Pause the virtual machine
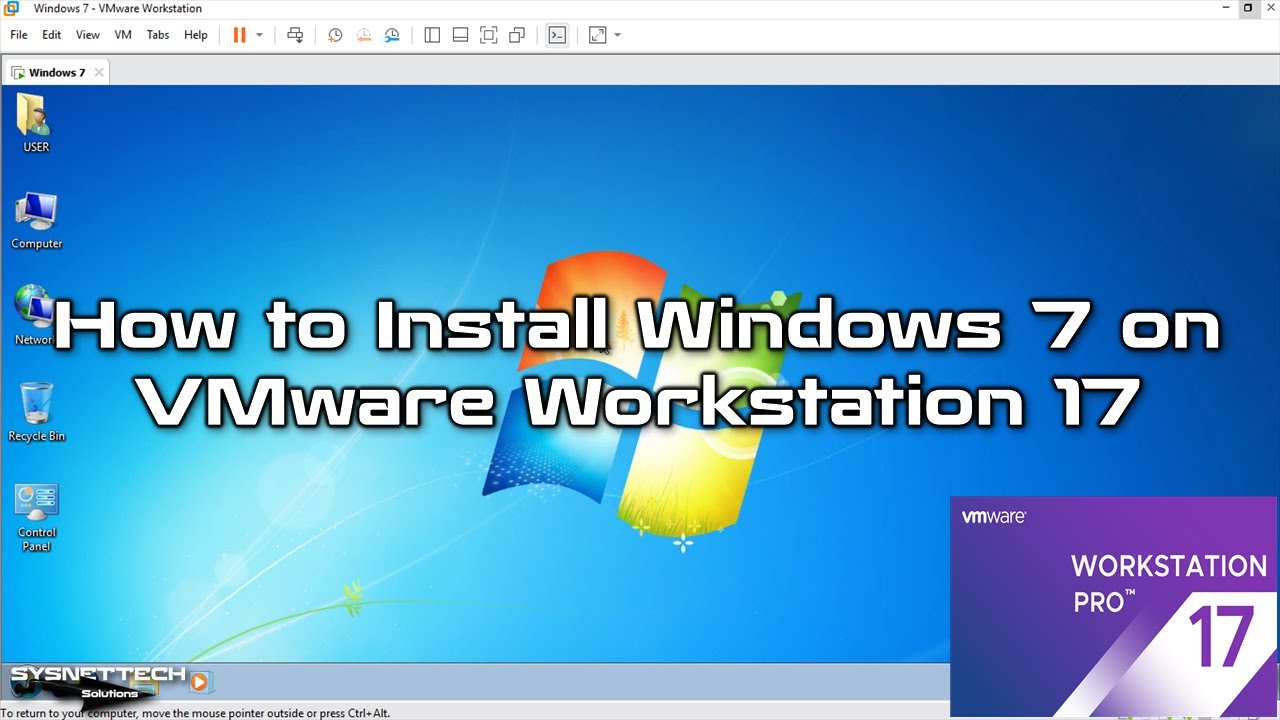Image resolution: width=1280 pixels, height=720 pixels. pos(239,35)
